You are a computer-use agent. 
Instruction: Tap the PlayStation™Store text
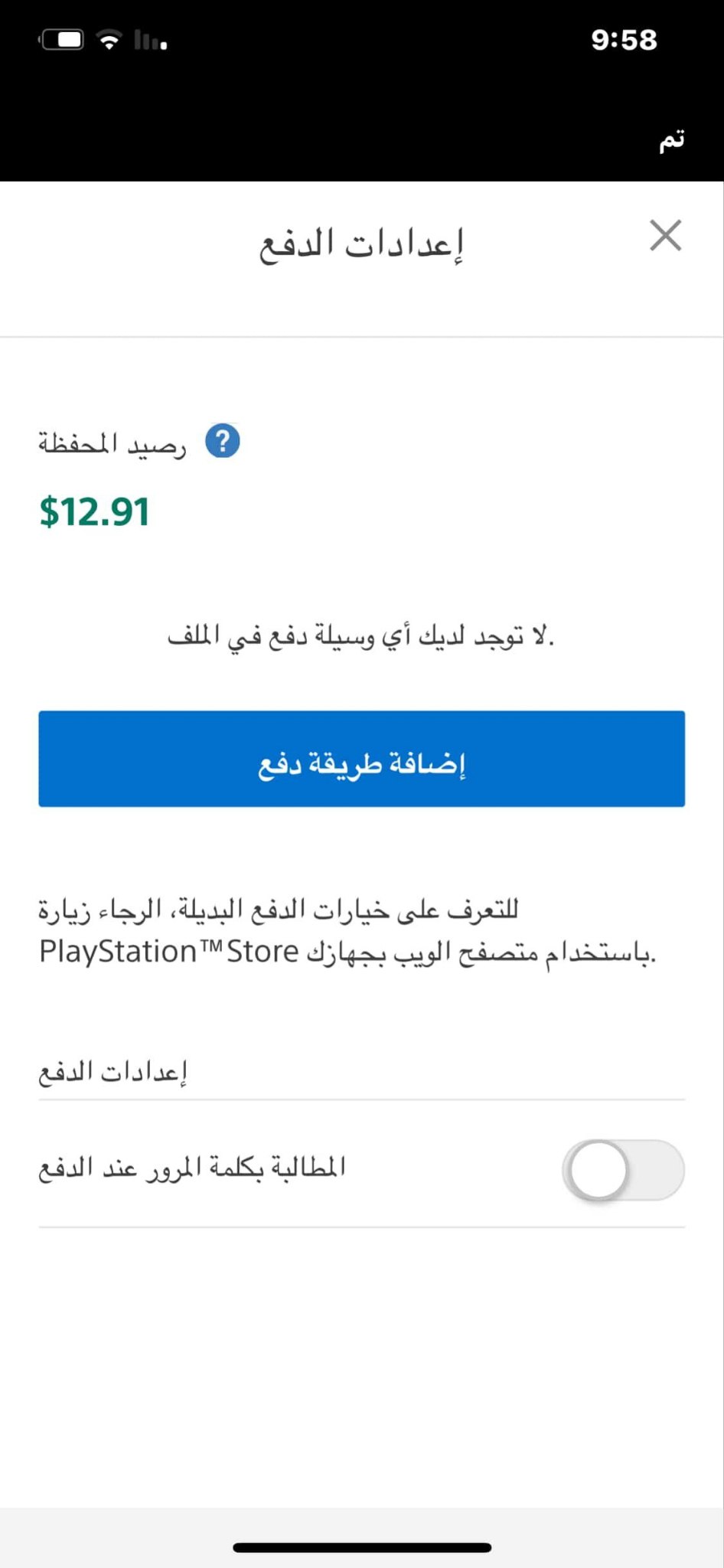(x=169, y=952)
